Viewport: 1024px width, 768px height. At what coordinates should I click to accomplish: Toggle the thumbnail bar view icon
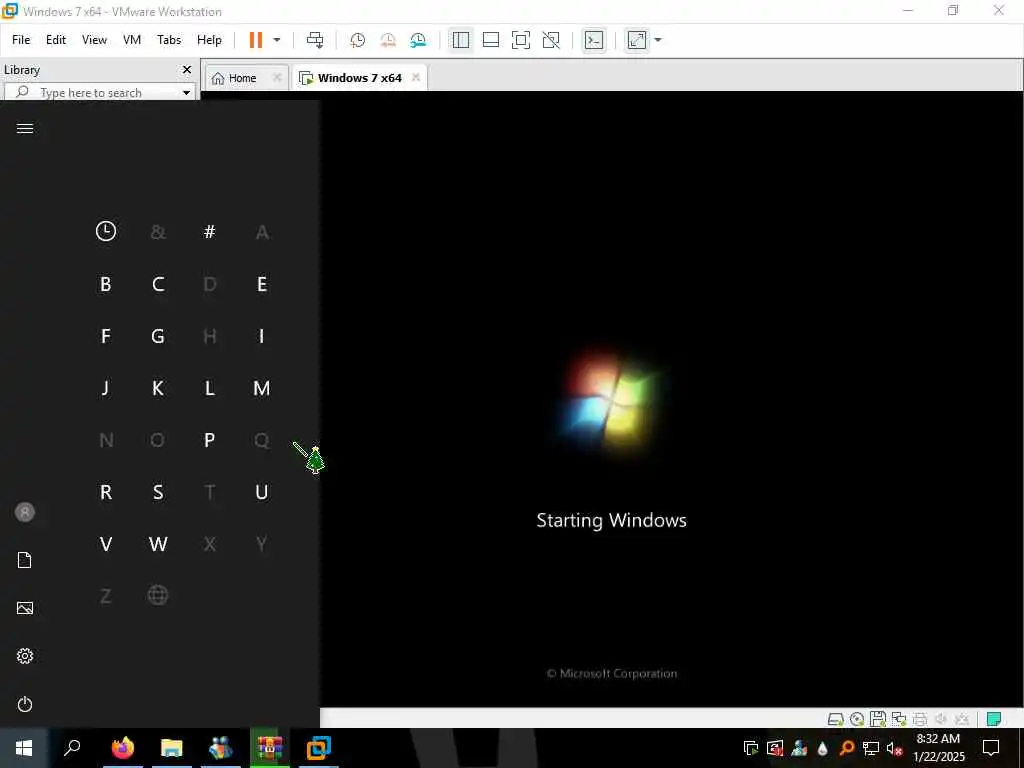point(490,40)
